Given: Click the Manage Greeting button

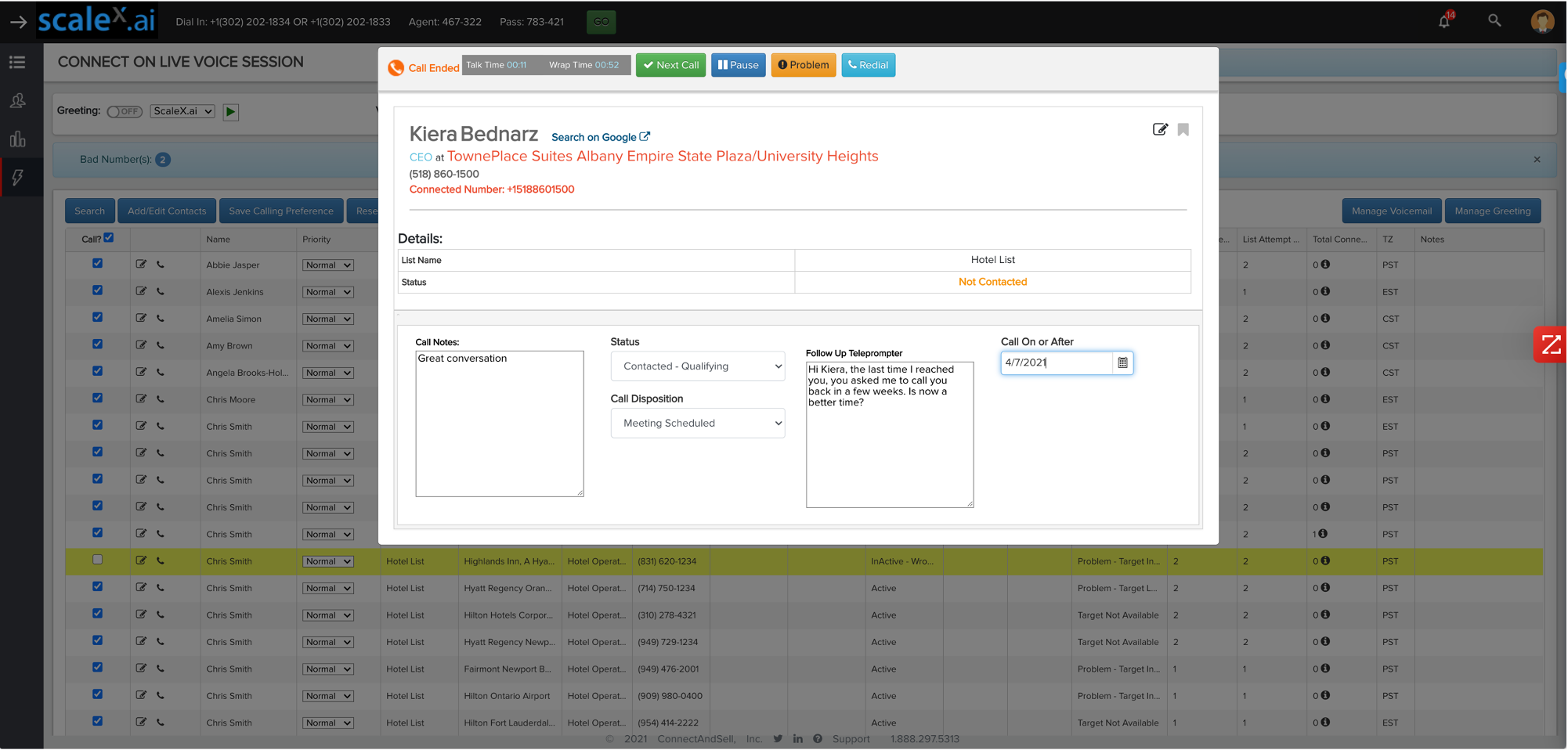Looking at the screenshot, I should point(1493,211).
